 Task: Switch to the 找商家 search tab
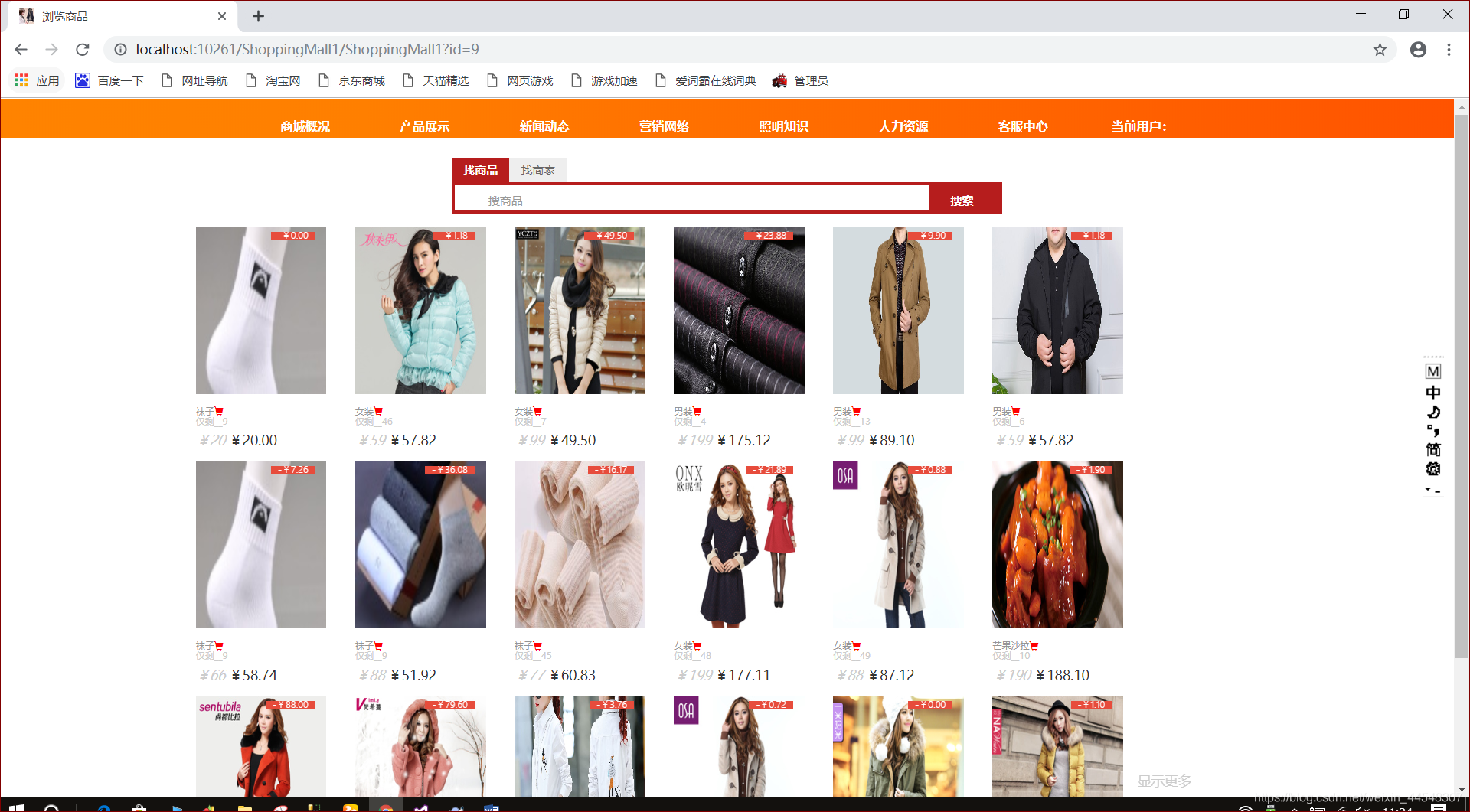click(x=537, y=170)
